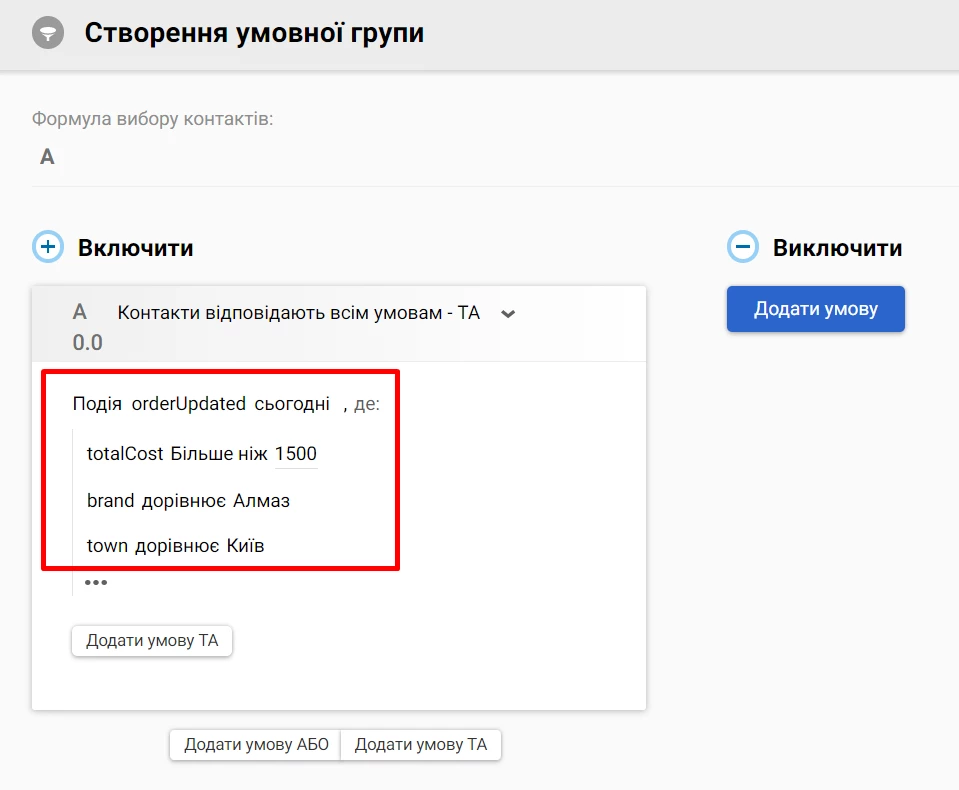Click the Включити heading

(x=135, y=248)
